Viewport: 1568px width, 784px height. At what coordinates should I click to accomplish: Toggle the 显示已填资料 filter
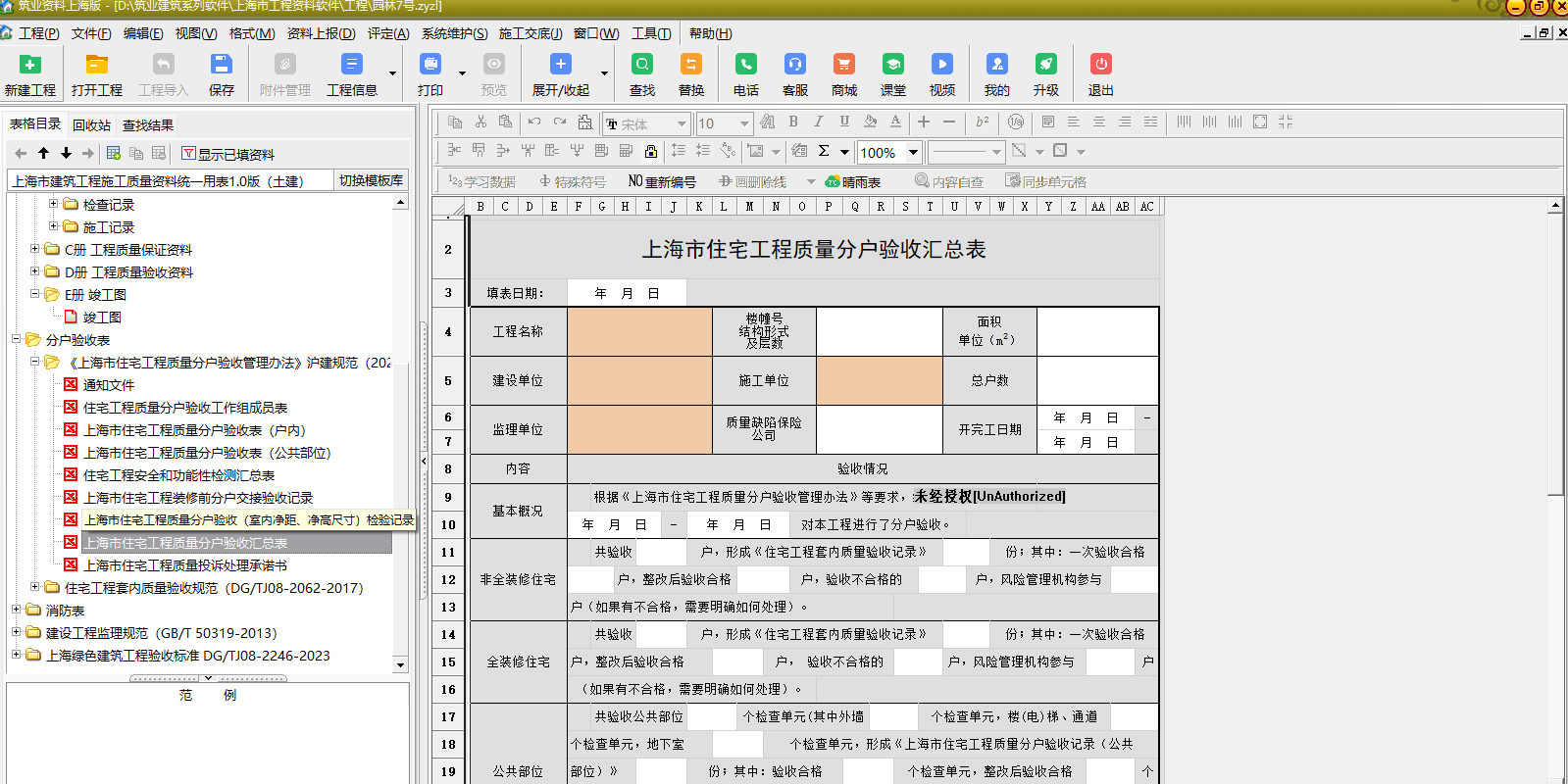227,154
